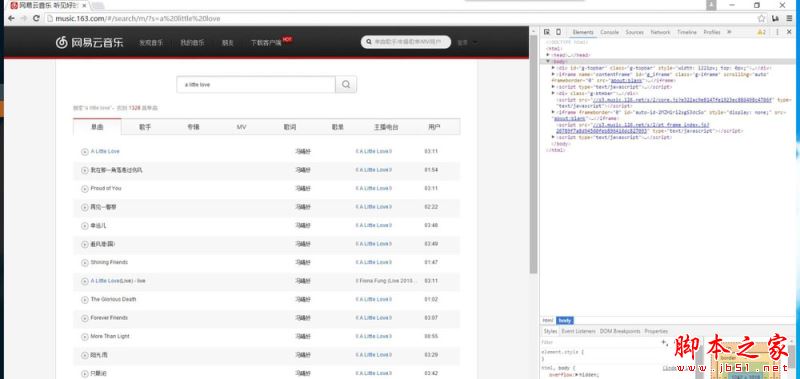The height and width of the screenshot is (379, 800).
Task: Open DevTools warnings count indicator
Action: point(761,32)
